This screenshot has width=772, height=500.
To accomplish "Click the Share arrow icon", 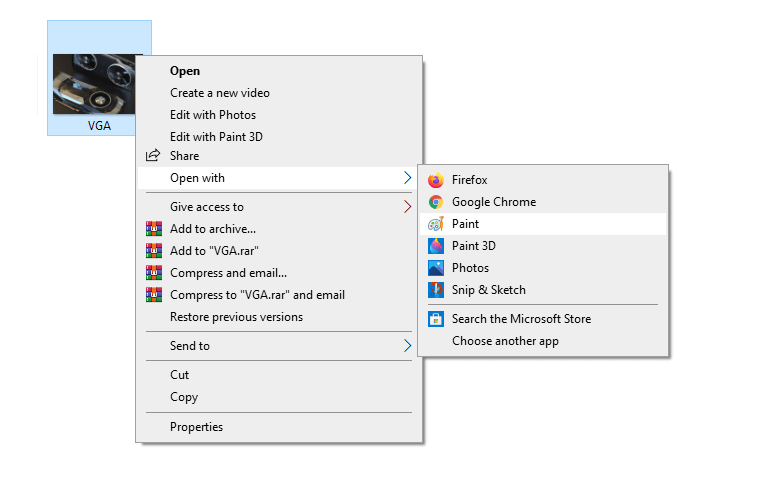I will click(153, 156).
